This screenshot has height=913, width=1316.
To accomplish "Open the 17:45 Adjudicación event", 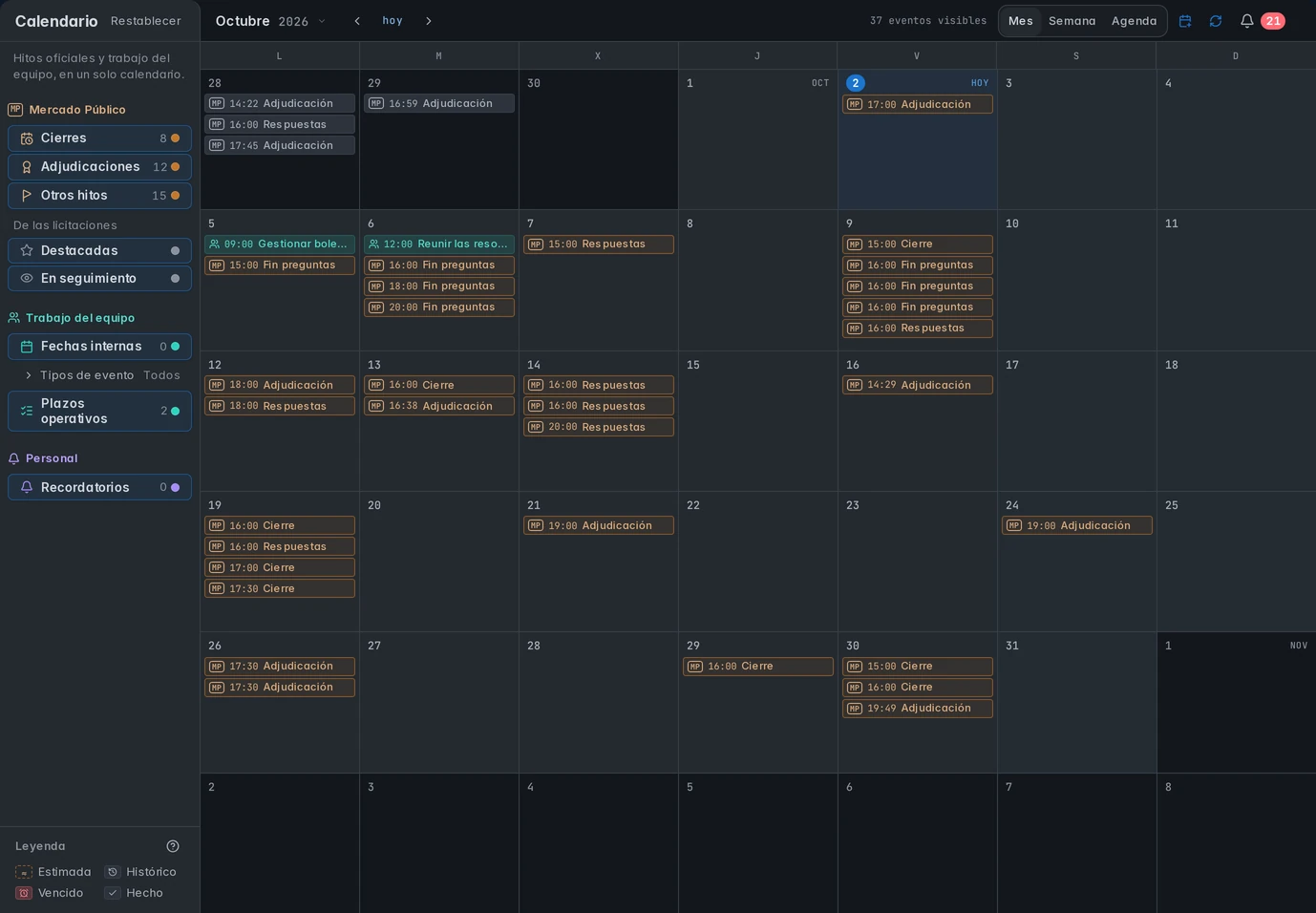I will 280,145.
